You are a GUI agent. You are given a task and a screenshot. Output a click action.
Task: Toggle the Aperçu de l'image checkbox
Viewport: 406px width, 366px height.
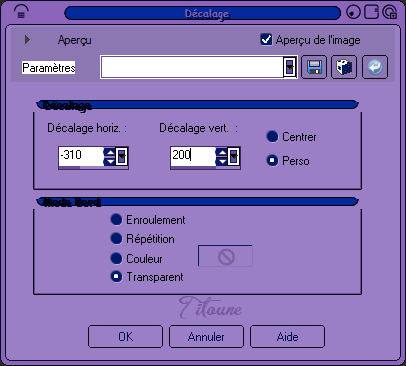click(266, 39)
